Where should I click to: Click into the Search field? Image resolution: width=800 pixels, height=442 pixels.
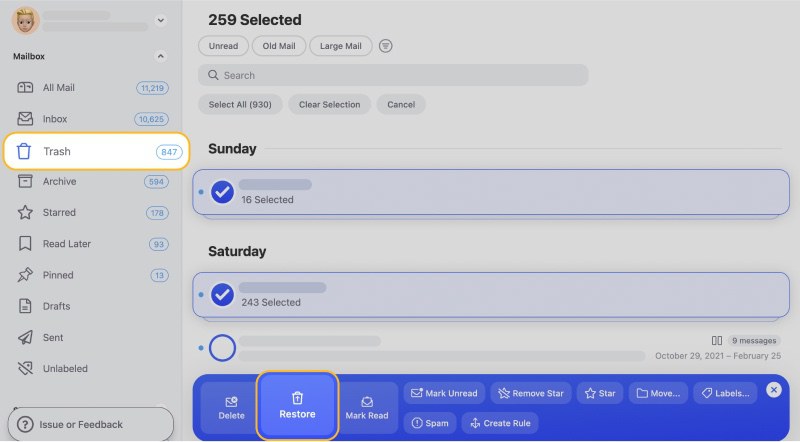click(393, 75)
